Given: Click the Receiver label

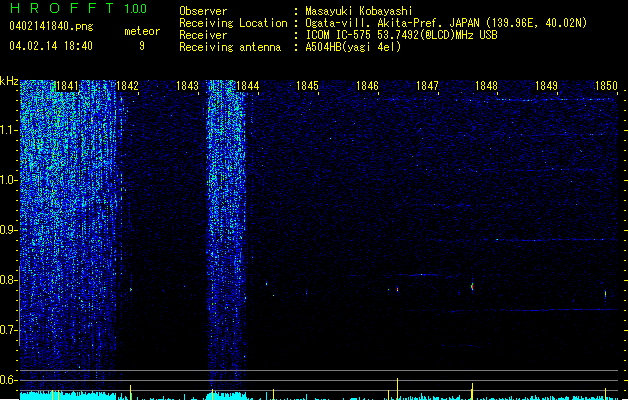Looking at the screenshot, I should [203, 35].
